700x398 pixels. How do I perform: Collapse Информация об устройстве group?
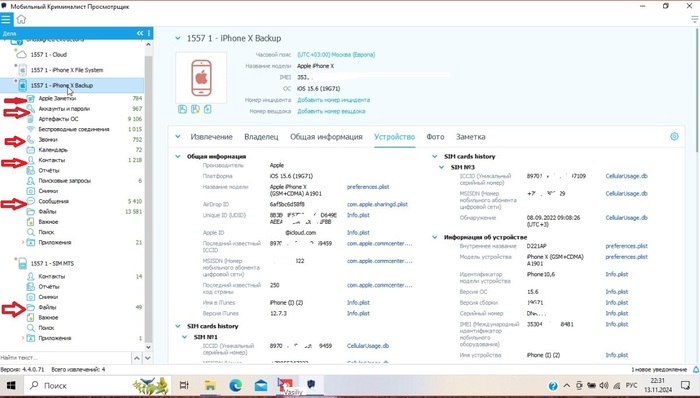[x=434, y=237]
